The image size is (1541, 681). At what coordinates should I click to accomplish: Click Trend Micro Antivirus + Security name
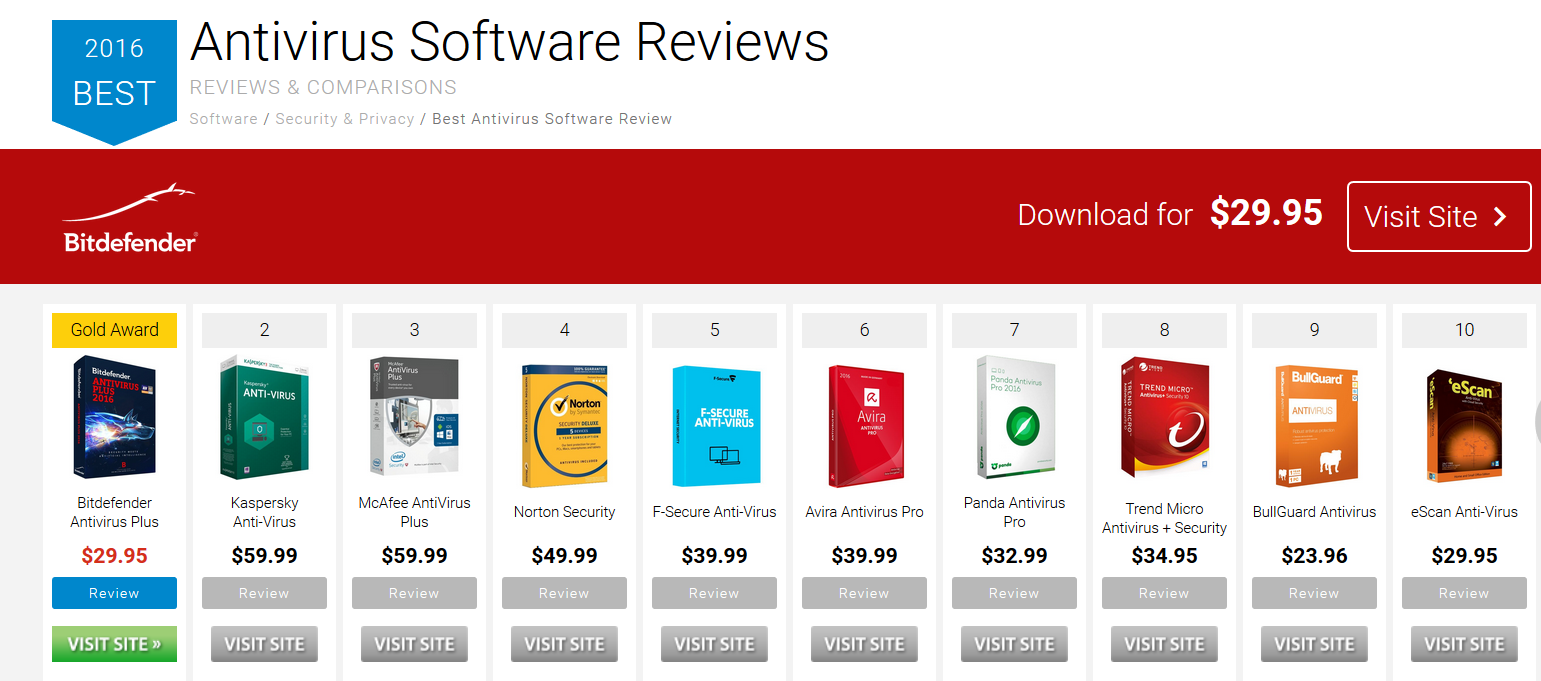coord(1164,518)
